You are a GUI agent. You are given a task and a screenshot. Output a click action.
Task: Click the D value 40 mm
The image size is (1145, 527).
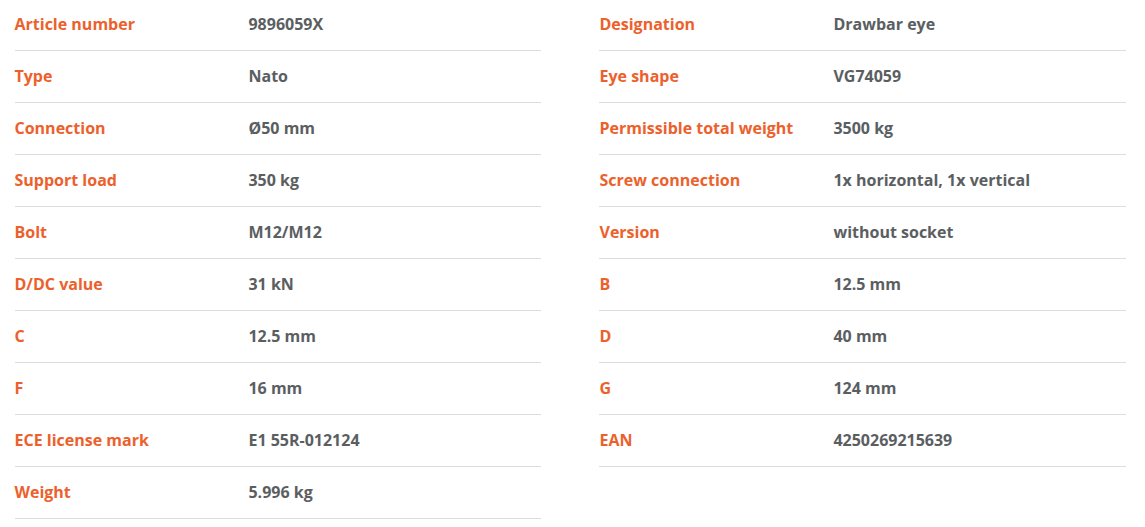(860, 336)
